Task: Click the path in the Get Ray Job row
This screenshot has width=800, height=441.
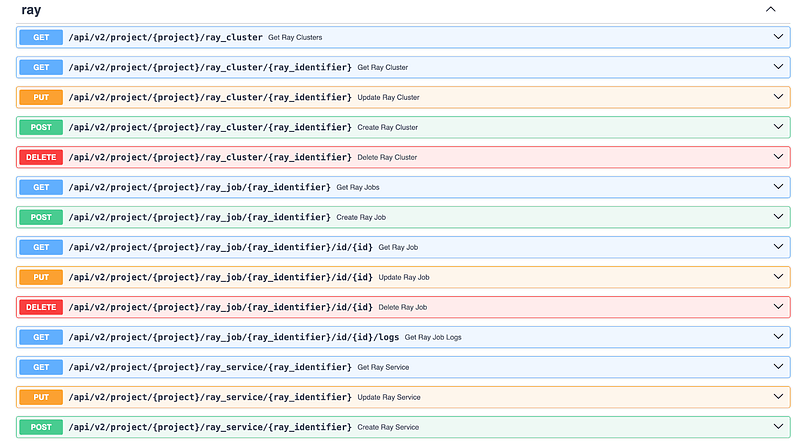Action: tap(220, 247)
